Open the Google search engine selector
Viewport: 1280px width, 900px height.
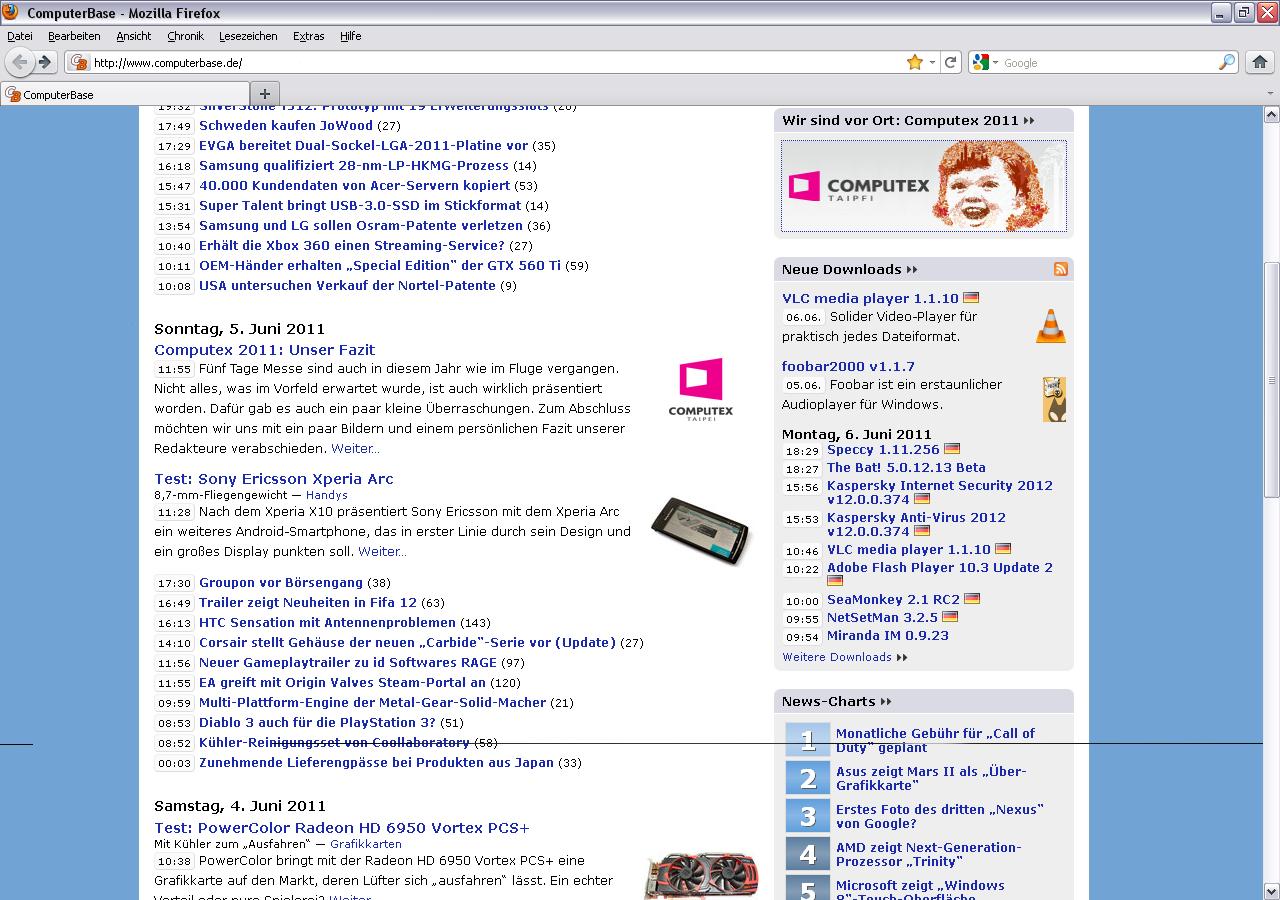click(x=986, y=62)
